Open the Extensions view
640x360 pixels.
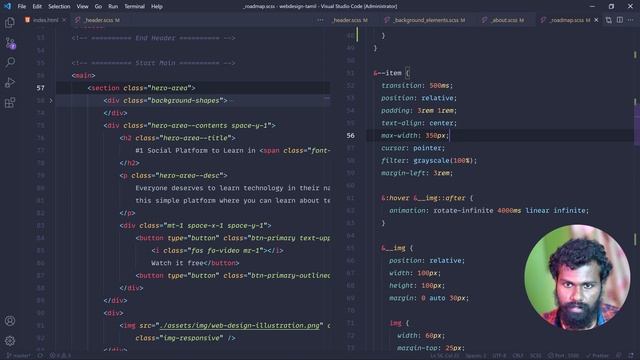10,102
